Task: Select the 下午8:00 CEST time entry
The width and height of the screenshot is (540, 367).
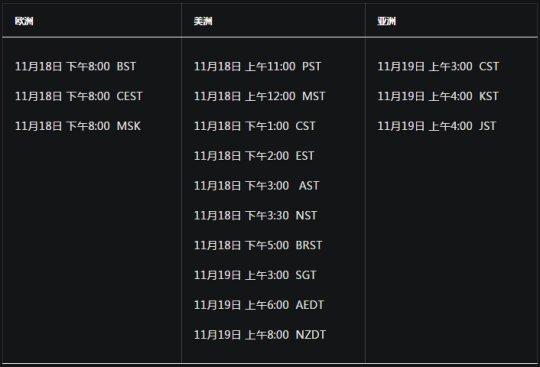Action: (79, 96)
